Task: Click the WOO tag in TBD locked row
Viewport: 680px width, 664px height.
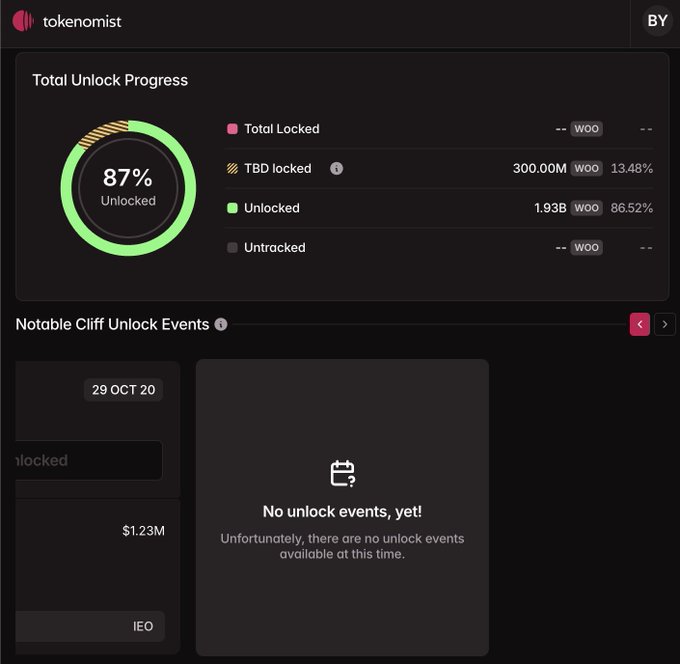Action: [x=586, y=168]
